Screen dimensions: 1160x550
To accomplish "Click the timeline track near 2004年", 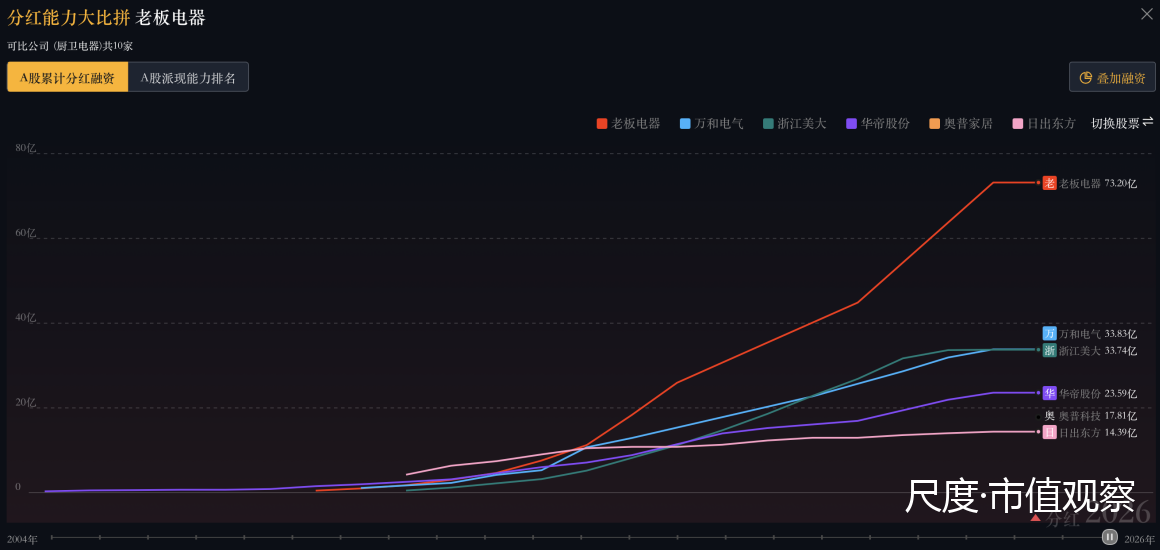I will click(x=55, y=537).
